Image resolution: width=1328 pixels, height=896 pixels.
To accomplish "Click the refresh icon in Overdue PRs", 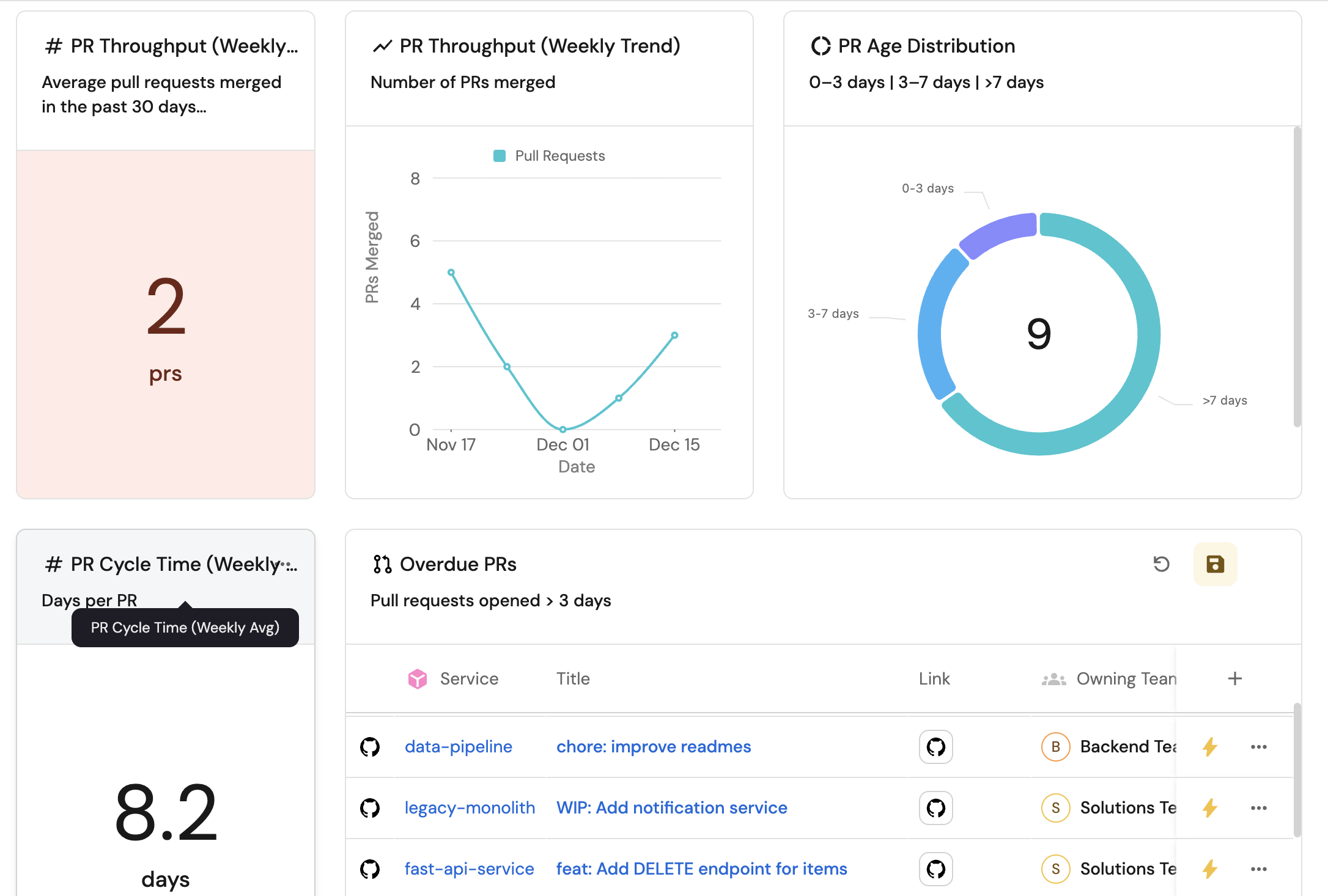I will (x=1161, y=564).
